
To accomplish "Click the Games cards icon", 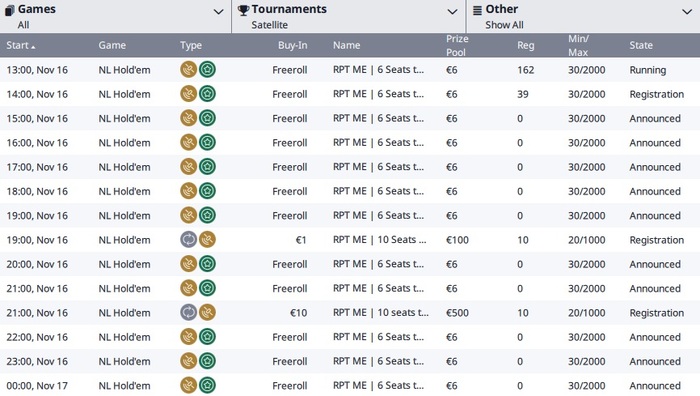I will 9,10.
